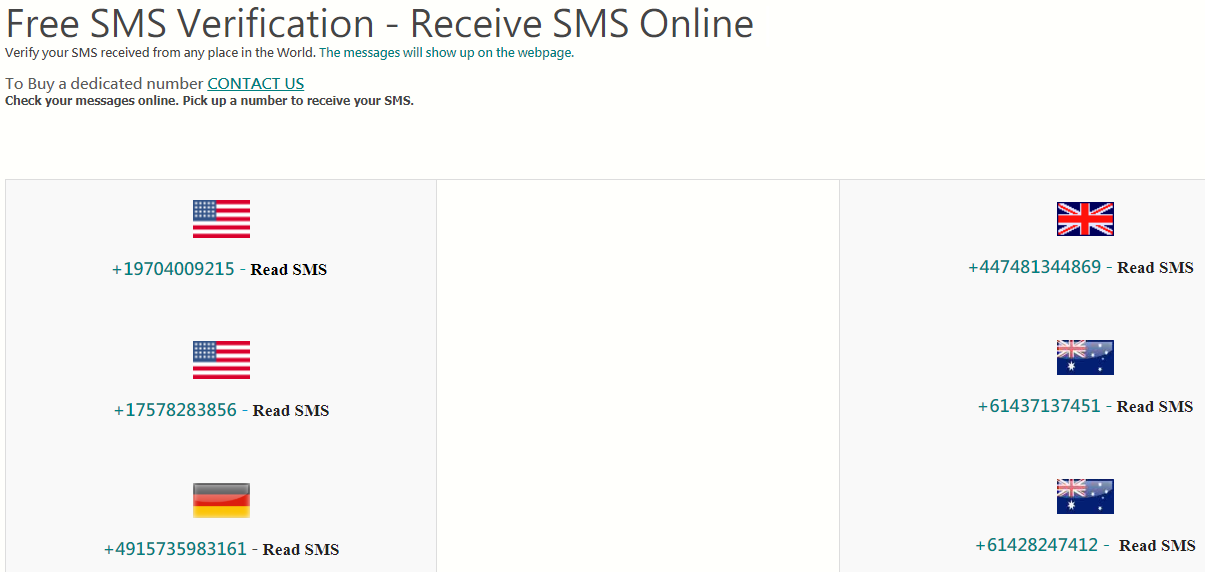The height and width of the screenshot is (572, 1205).
Task: Open Australian number +61437137451
Action: (1039, 406)
